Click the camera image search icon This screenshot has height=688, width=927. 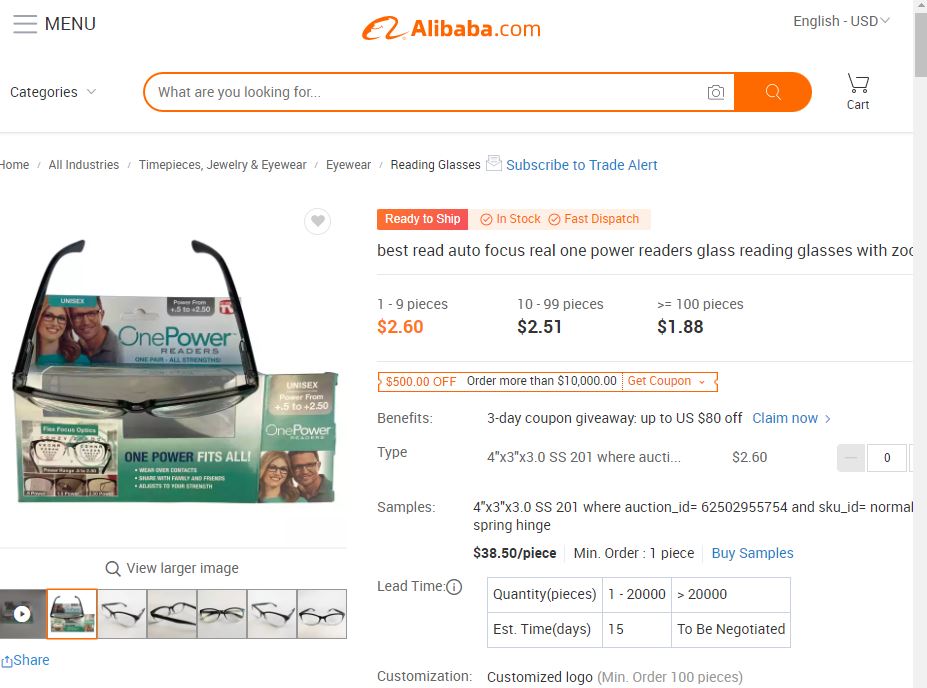(715, 92)
